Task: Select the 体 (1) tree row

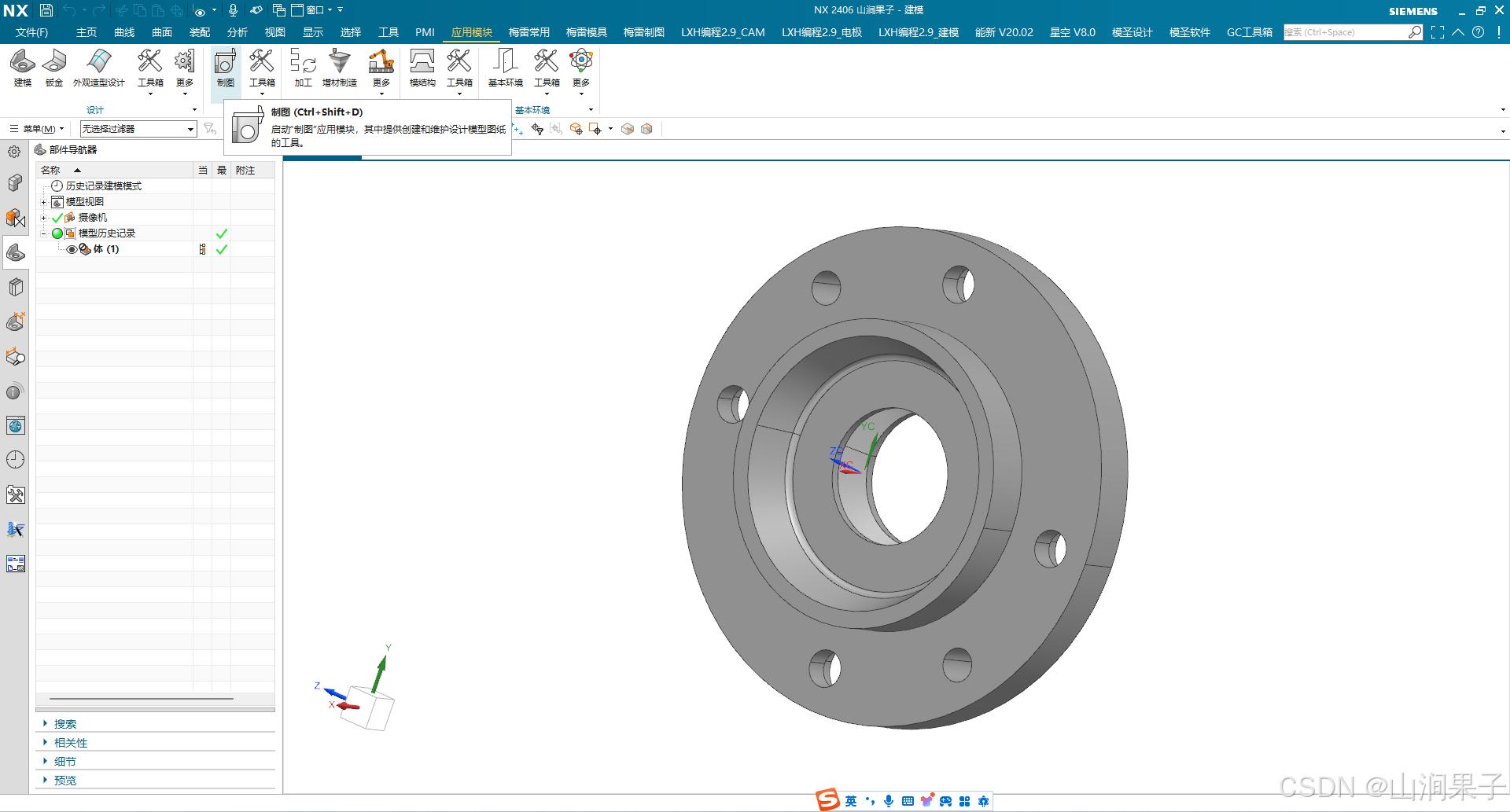Action: click(x=155, y=249)
